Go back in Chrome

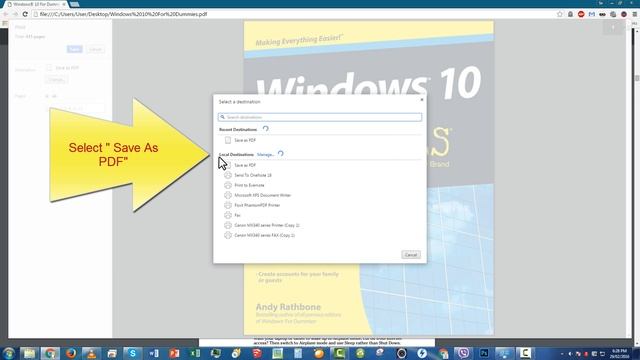point(6,14)
